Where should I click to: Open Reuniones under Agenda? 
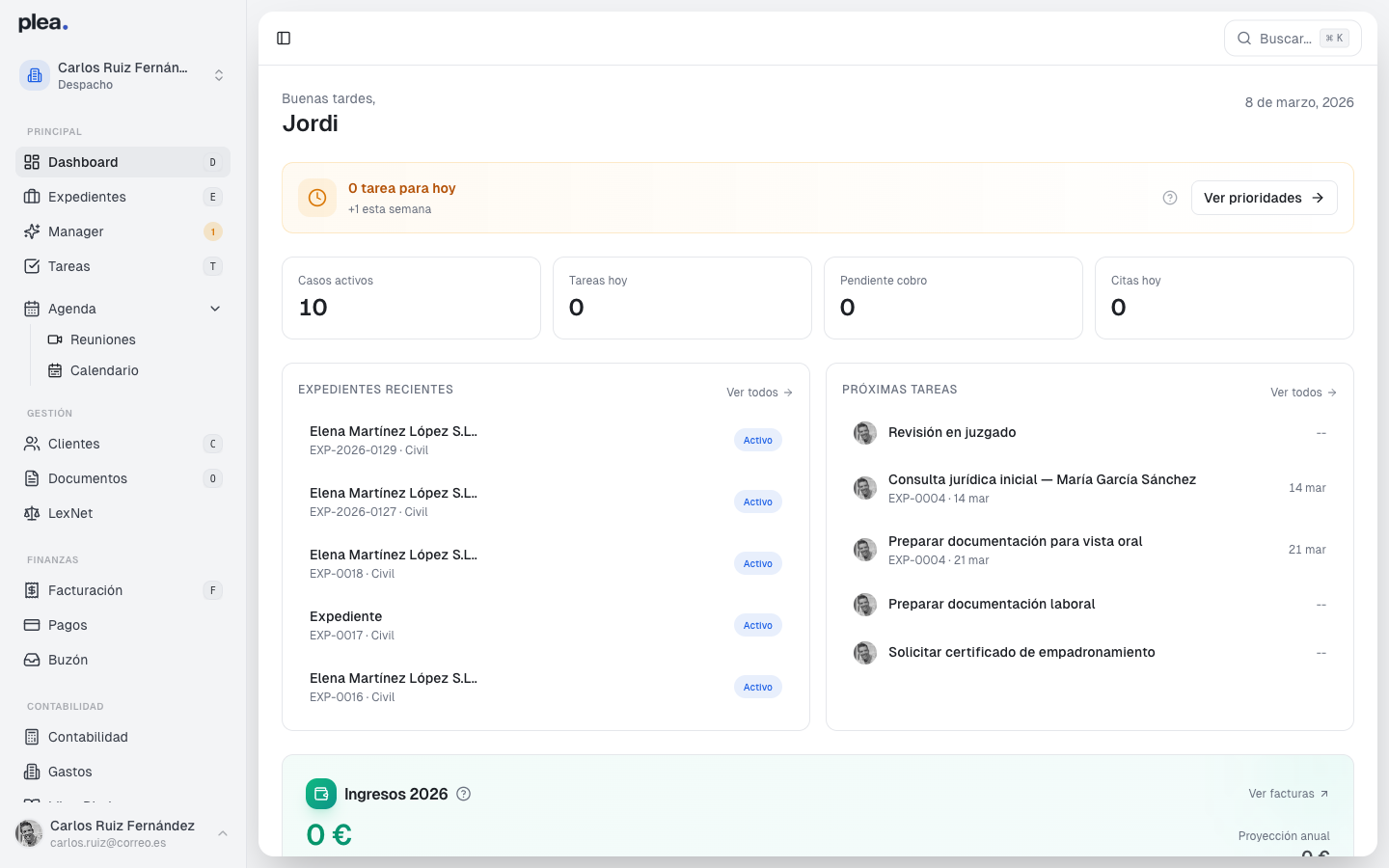pyautogui.click(x=134, y=339)
